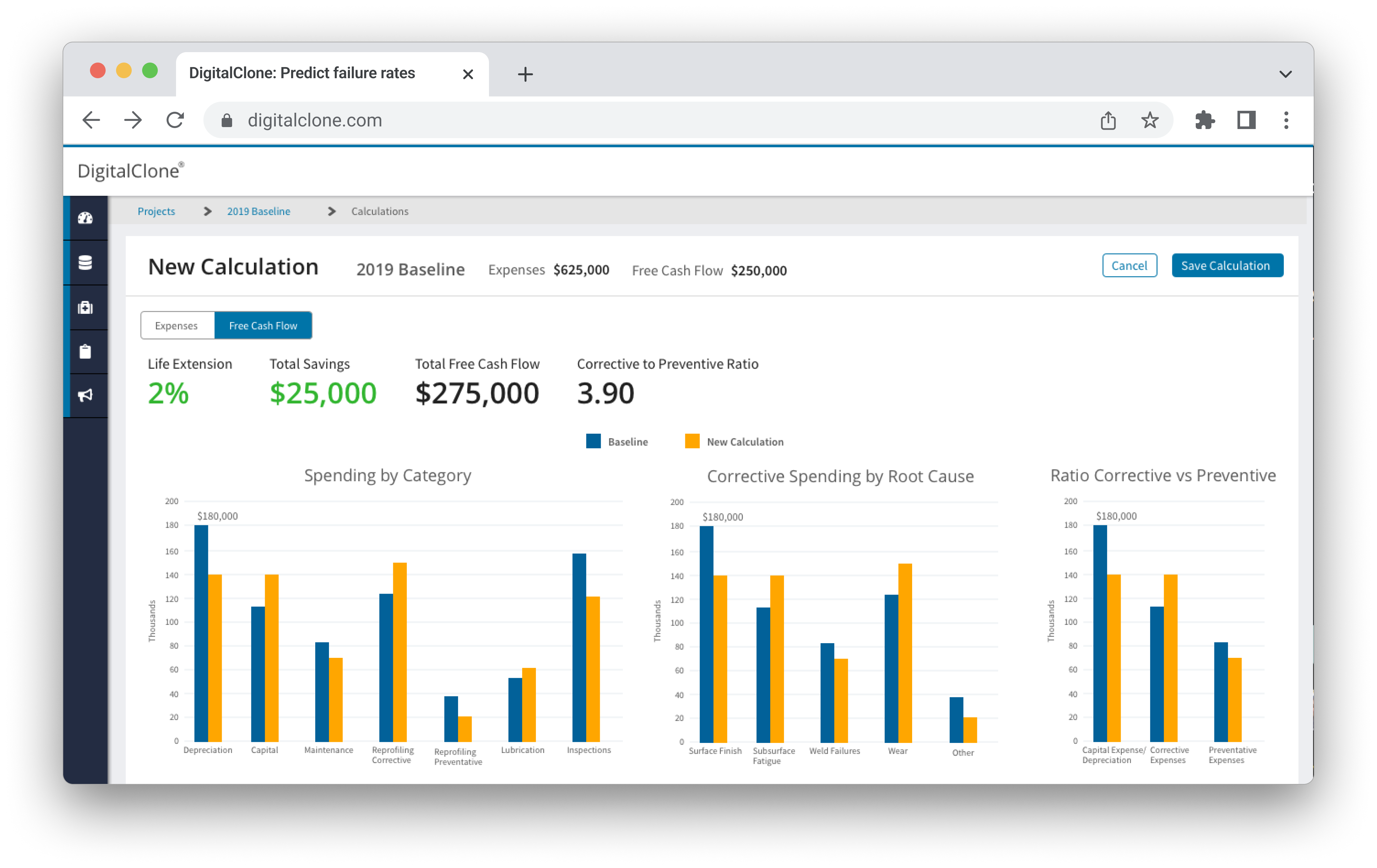The width and height of the screenshot is (1377, 868).
Task: Click the Cancel button
Action: click(x=1129, y=266)
